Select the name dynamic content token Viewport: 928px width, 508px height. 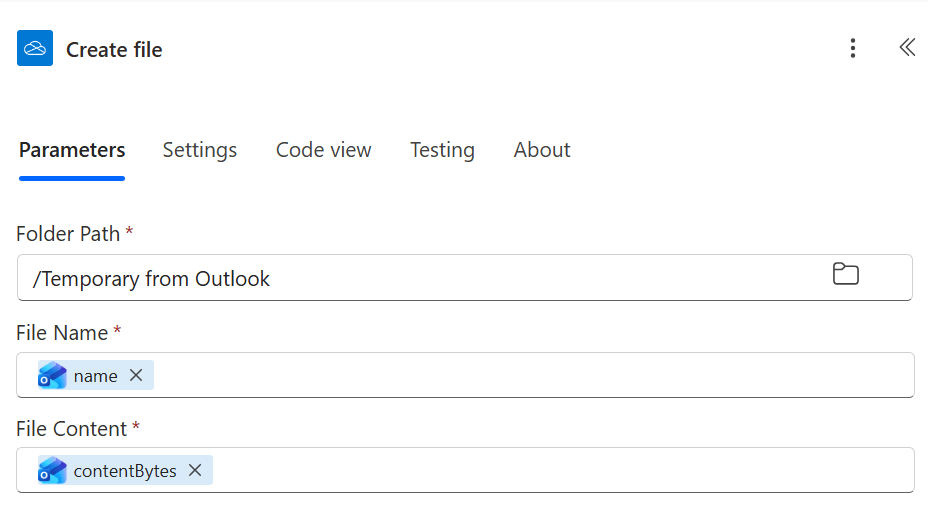tap(95, 375)
